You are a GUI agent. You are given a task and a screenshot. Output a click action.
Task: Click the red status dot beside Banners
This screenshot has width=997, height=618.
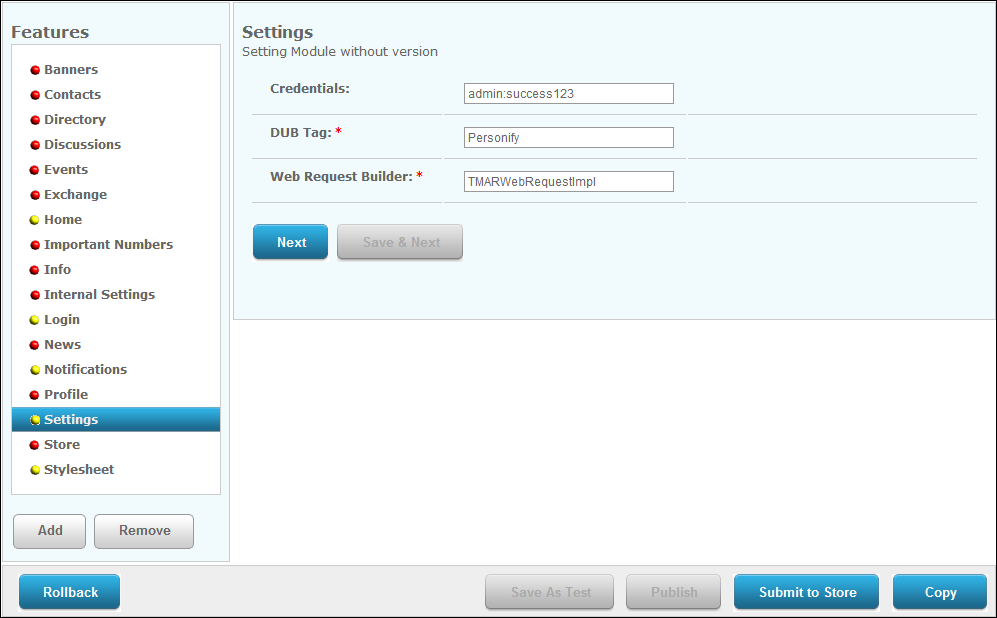click(35, 70)
